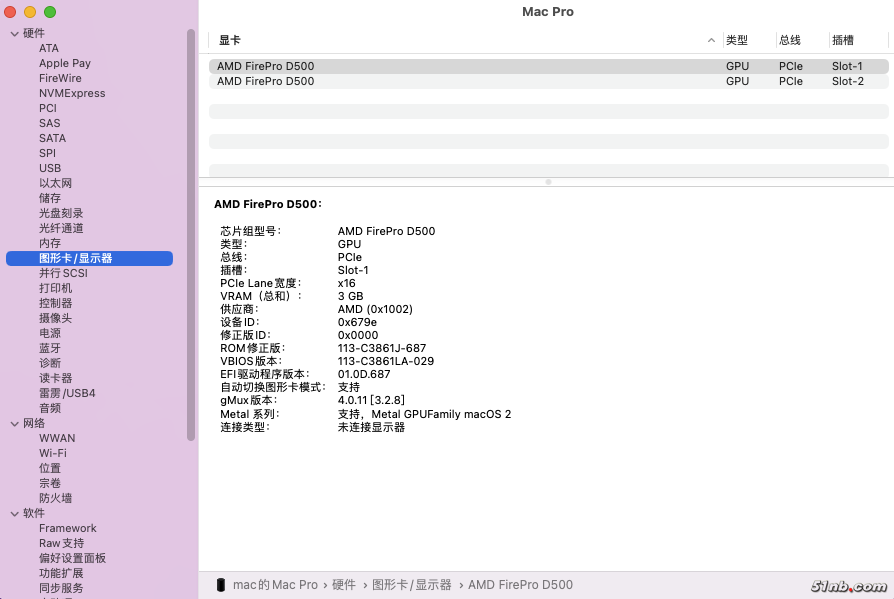Image resolution: width=894 pixels, height=599 pixels.
Task: Collapse the 硬件 section in sidebar
Action: pyautogui.click(x=14, y=34)
